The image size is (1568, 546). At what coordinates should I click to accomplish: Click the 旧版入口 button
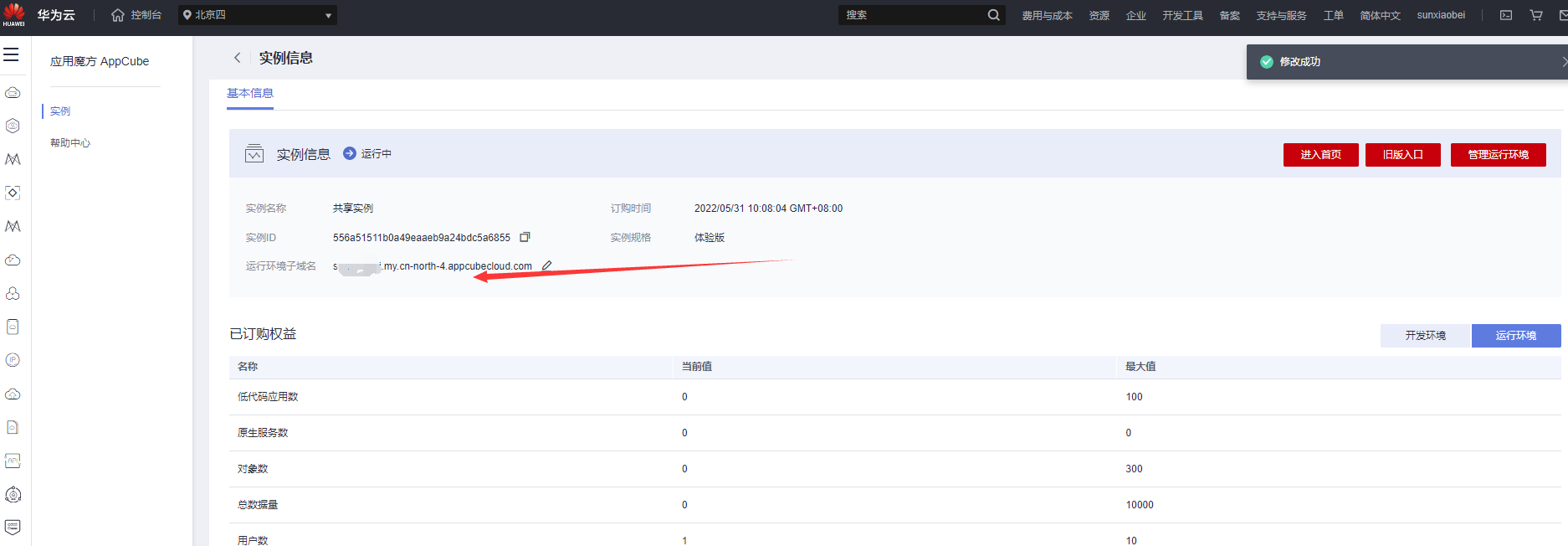point(1402,155)
